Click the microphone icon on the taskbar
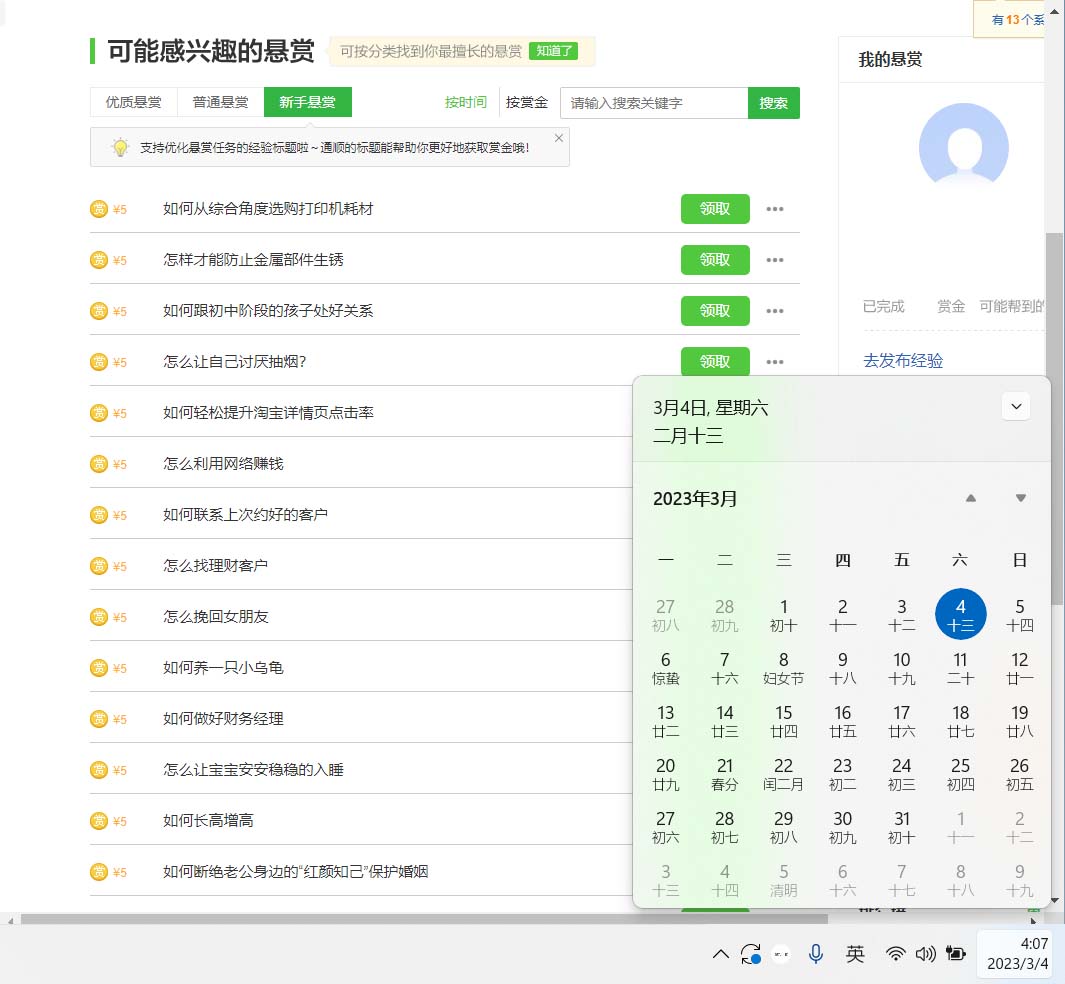1065x984 pixels. tap(815, 954)
